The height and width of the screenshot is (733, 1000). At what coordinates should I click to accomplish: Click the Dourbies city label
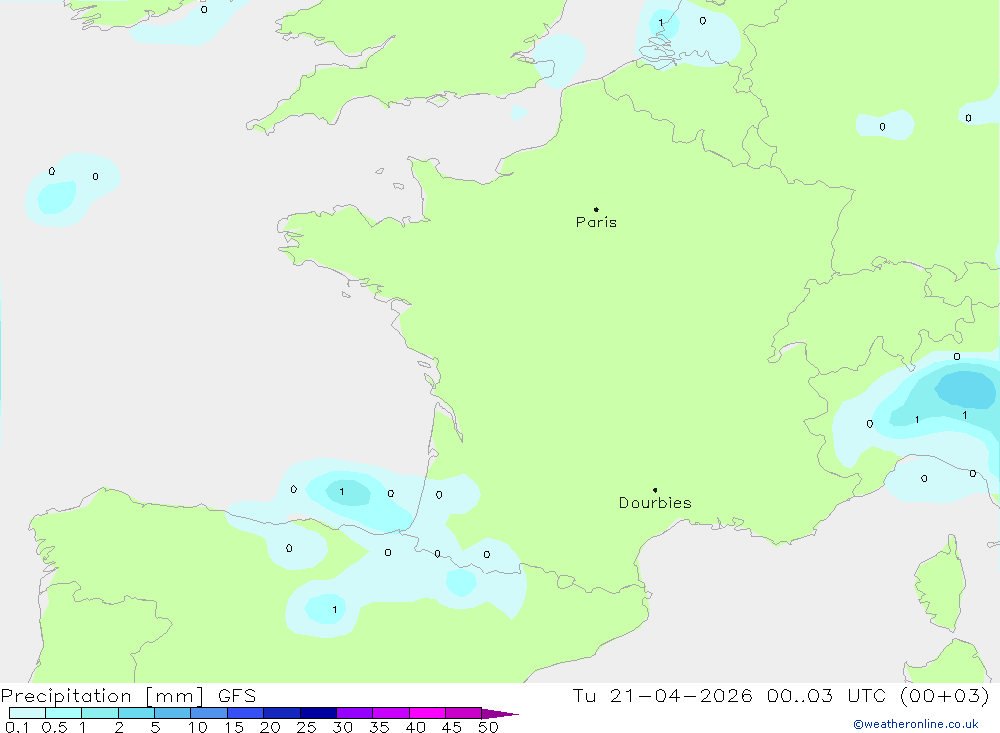(655, 503)
